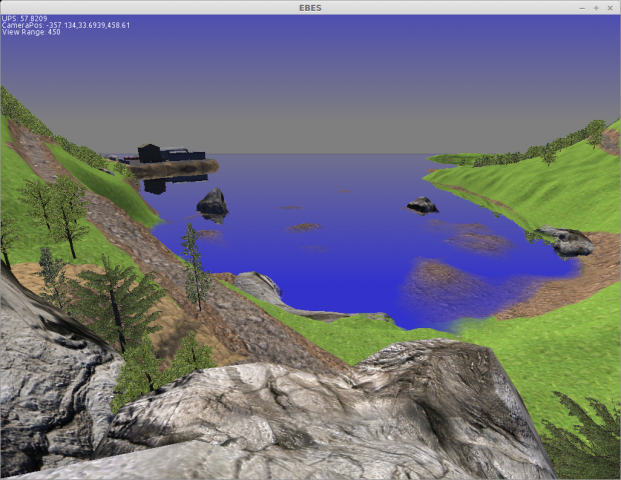
Task: Click the row of trees on the right ridge
Action: (x=540, y=150)
